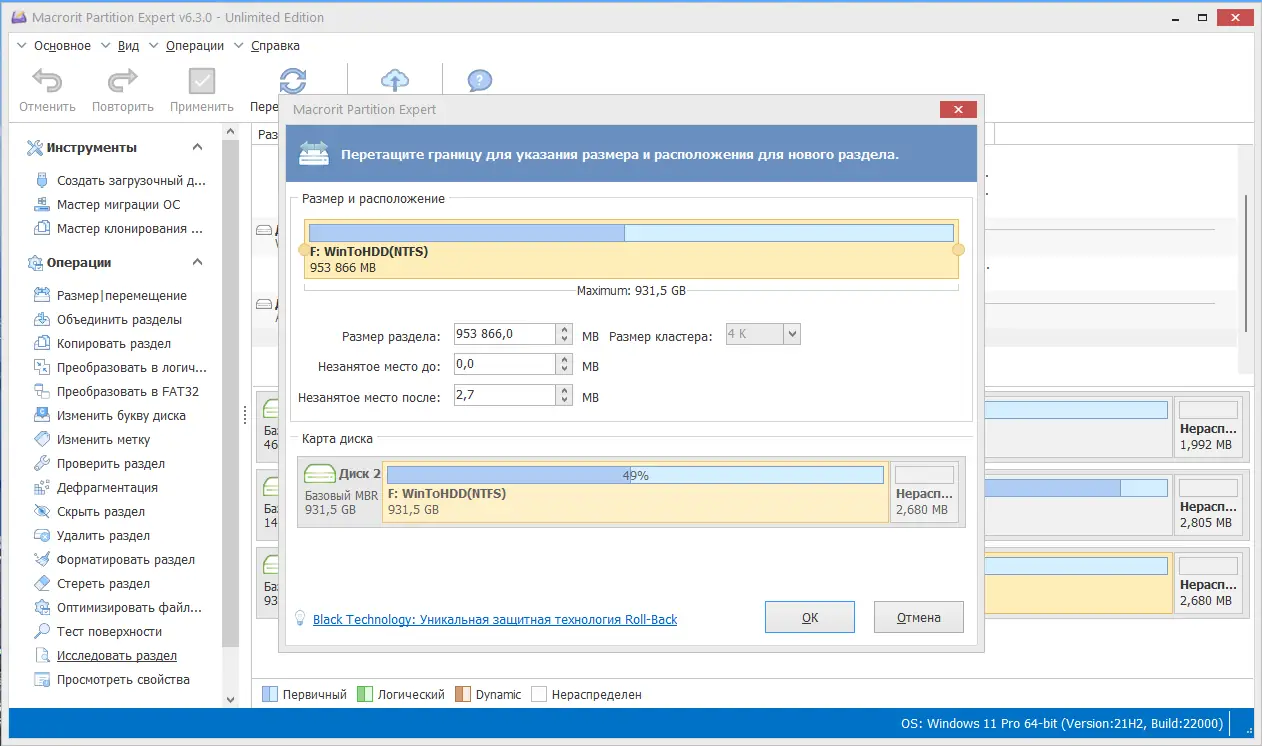
Task: Choose Форматировать раздел operation
Action: (x=114, y=560)
